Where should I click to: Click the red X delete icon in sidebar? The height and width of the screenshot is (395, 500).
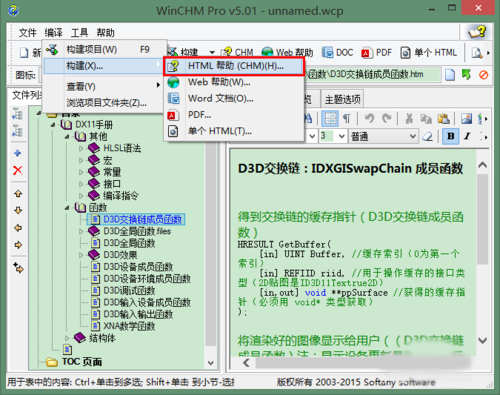18,171
